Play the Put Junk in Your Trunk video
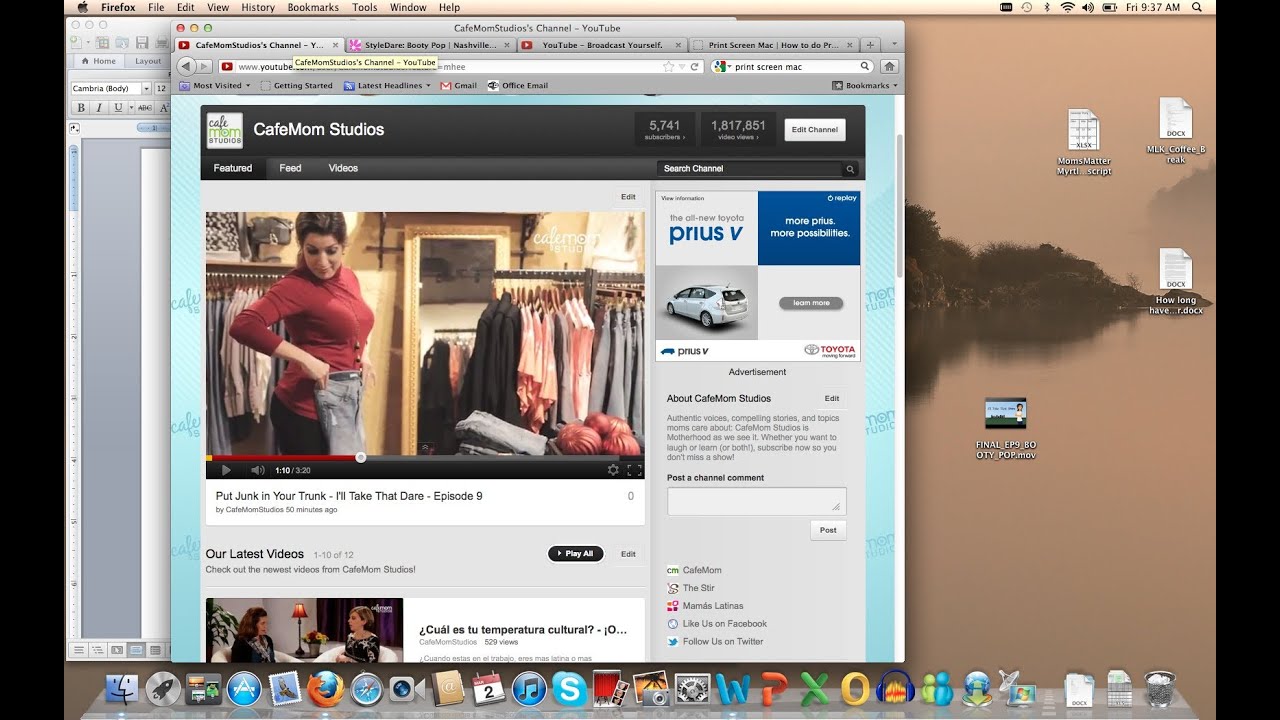 pyautogui.click(x=226, y=470)
